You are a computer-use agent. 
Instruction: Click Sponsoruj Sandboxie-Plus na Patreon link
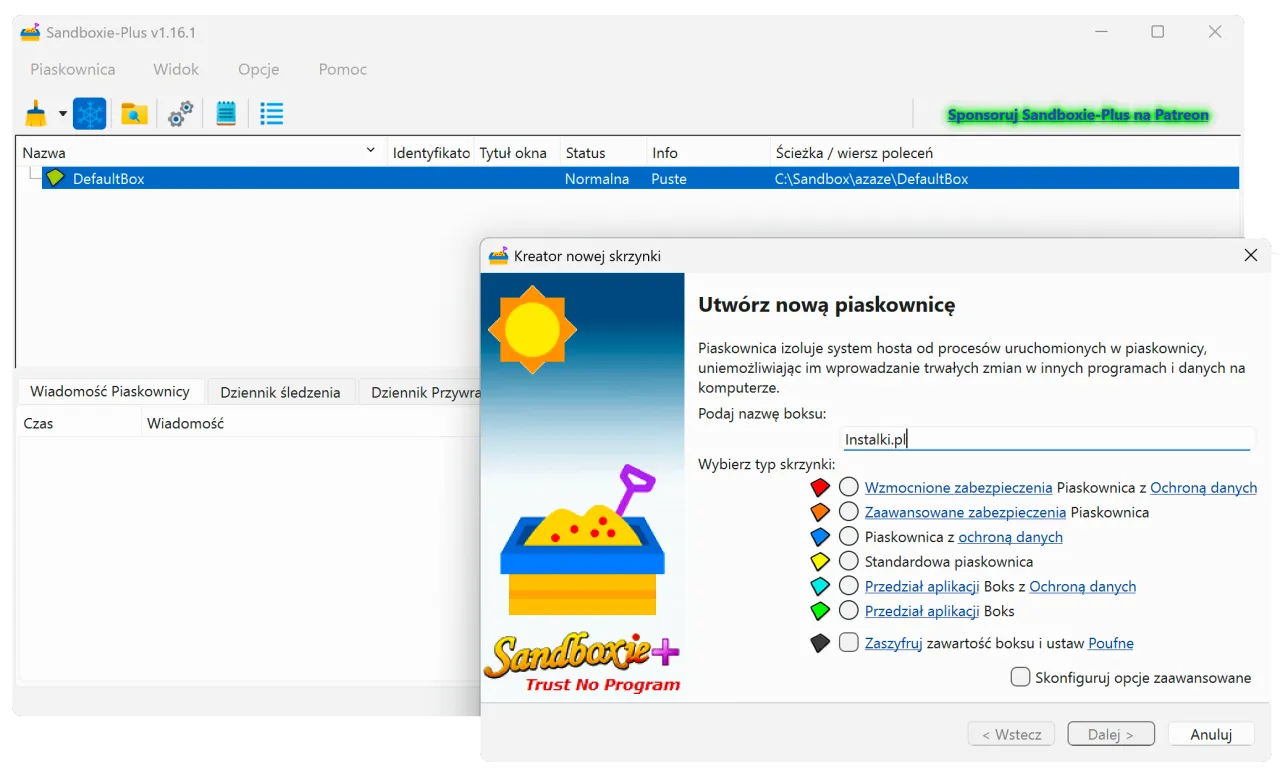[x=1078, y=114]
